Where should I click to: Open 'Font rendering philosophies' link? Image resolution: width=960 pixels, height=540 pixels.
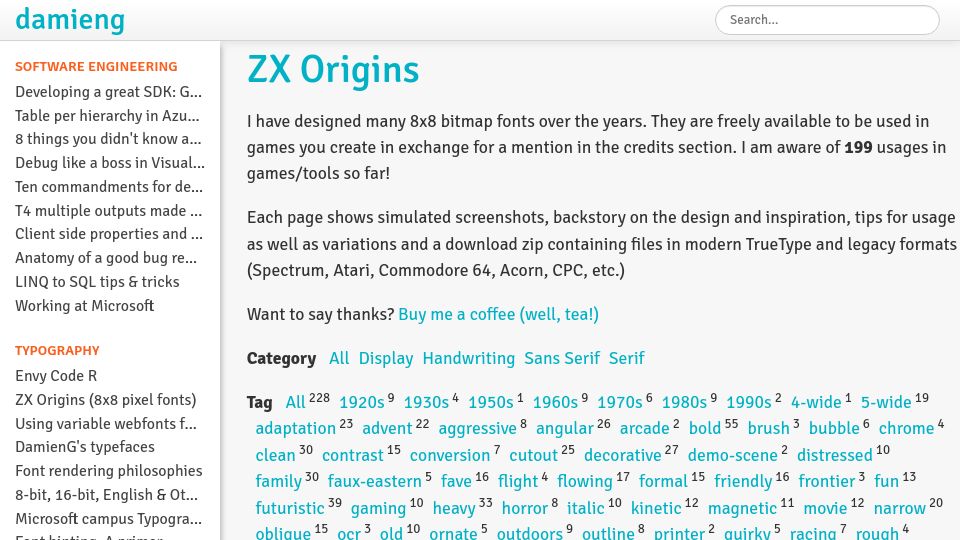coord(109,471)
